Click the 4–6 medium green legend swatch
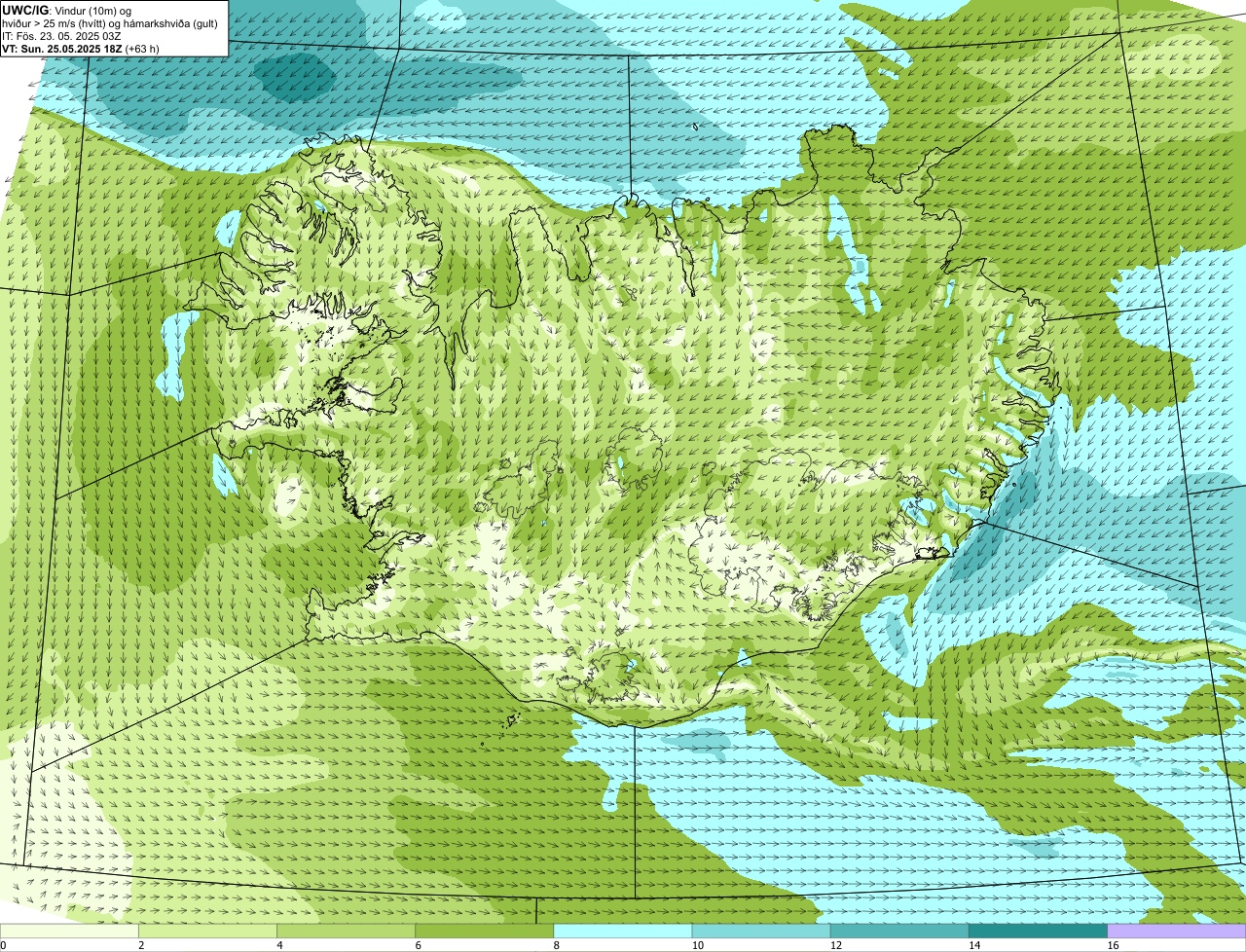Viewport: 1246px width, 952px height. [x=346, y=932]
